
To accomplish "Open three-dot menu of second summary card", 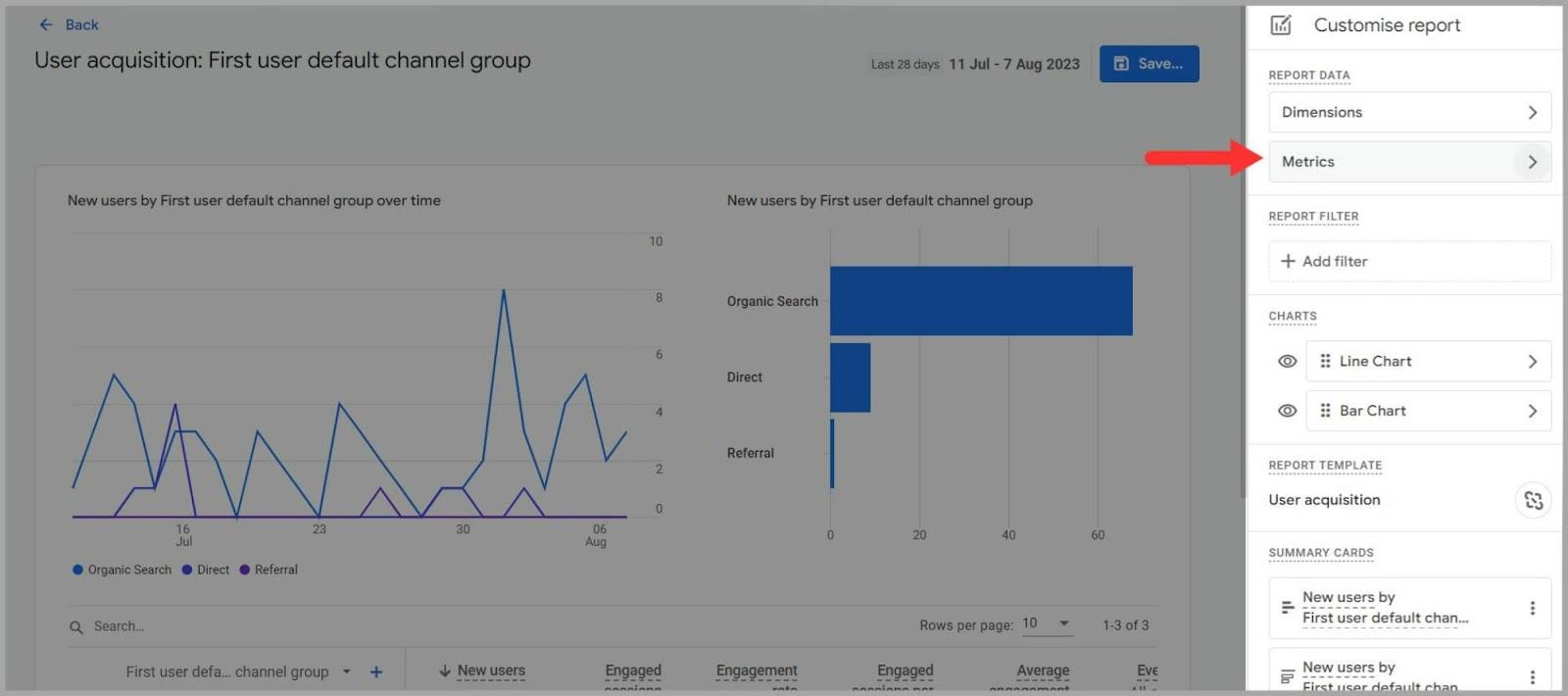I will tap(1532, 676).
